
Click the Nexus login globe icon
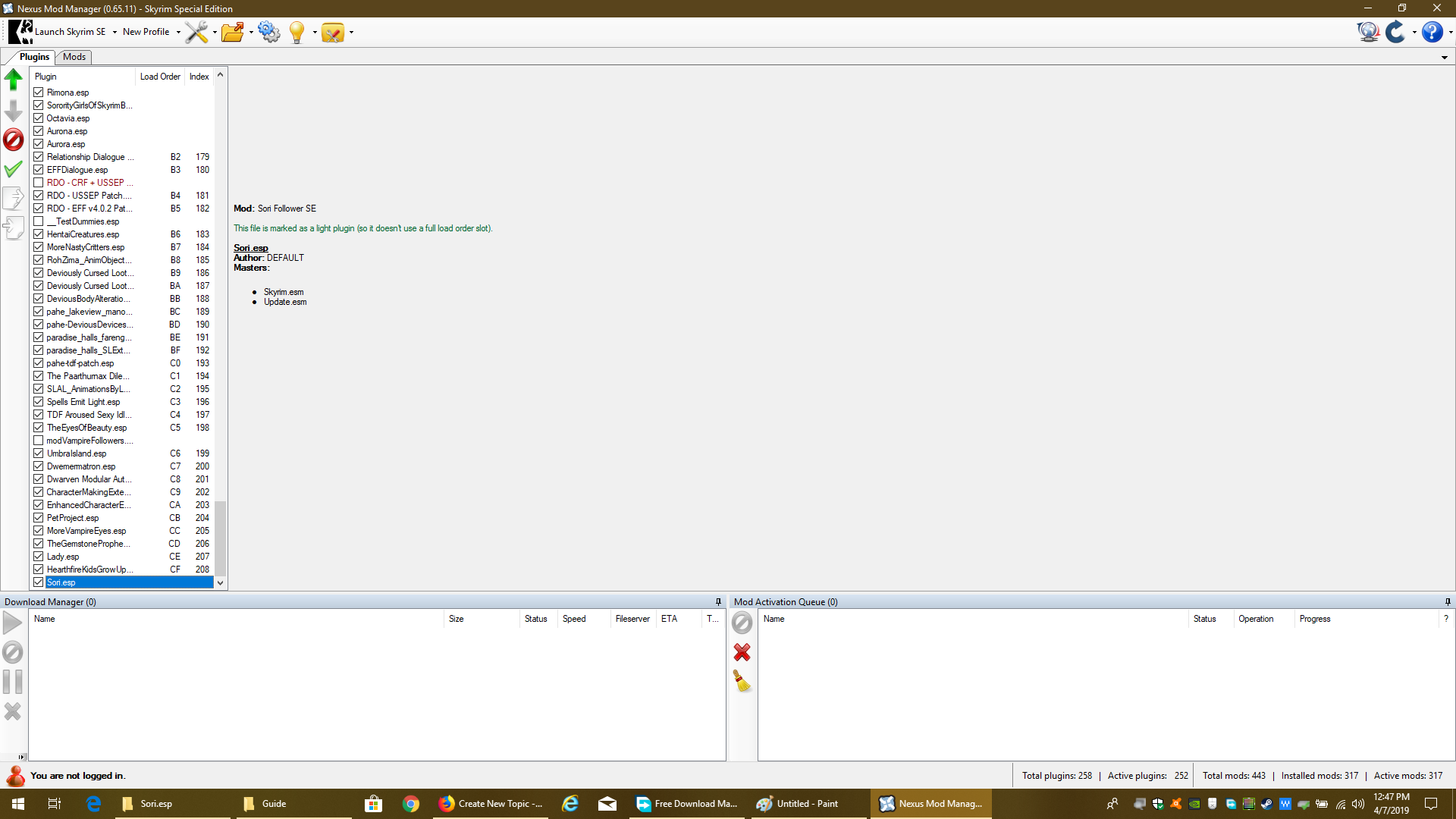point(1368,32)
